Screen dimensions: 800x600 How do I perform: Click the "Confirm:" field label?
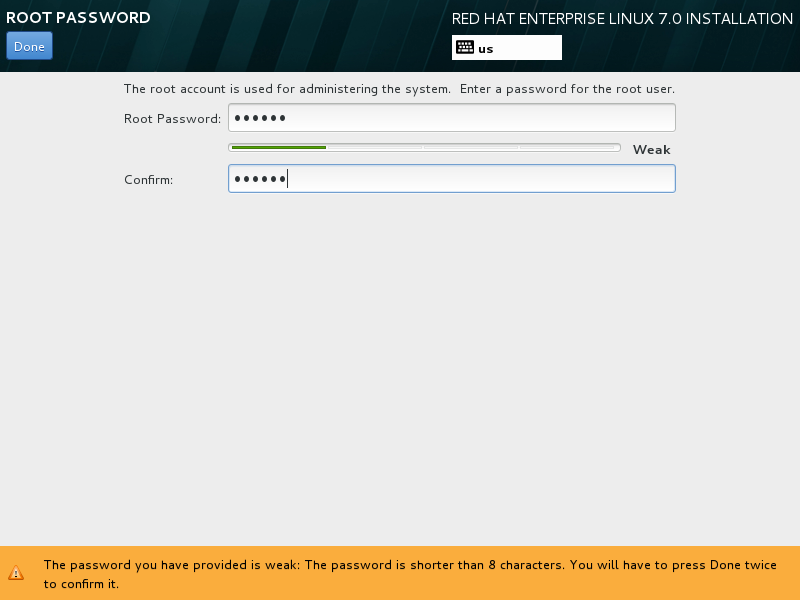[149, 180]
